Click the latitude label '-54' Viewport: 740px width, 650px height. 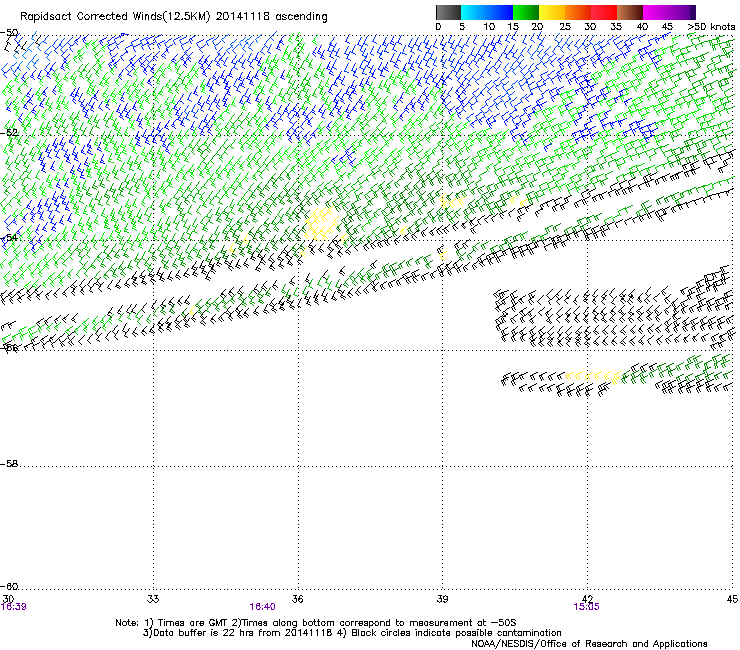9,237
